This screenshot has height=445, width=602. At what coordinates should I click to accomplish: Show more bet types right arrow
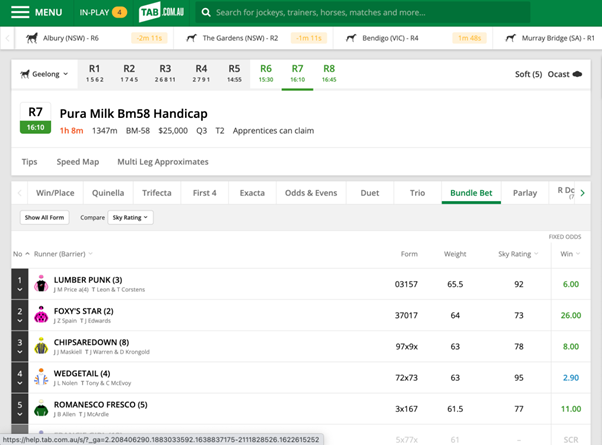pos(582,193)
